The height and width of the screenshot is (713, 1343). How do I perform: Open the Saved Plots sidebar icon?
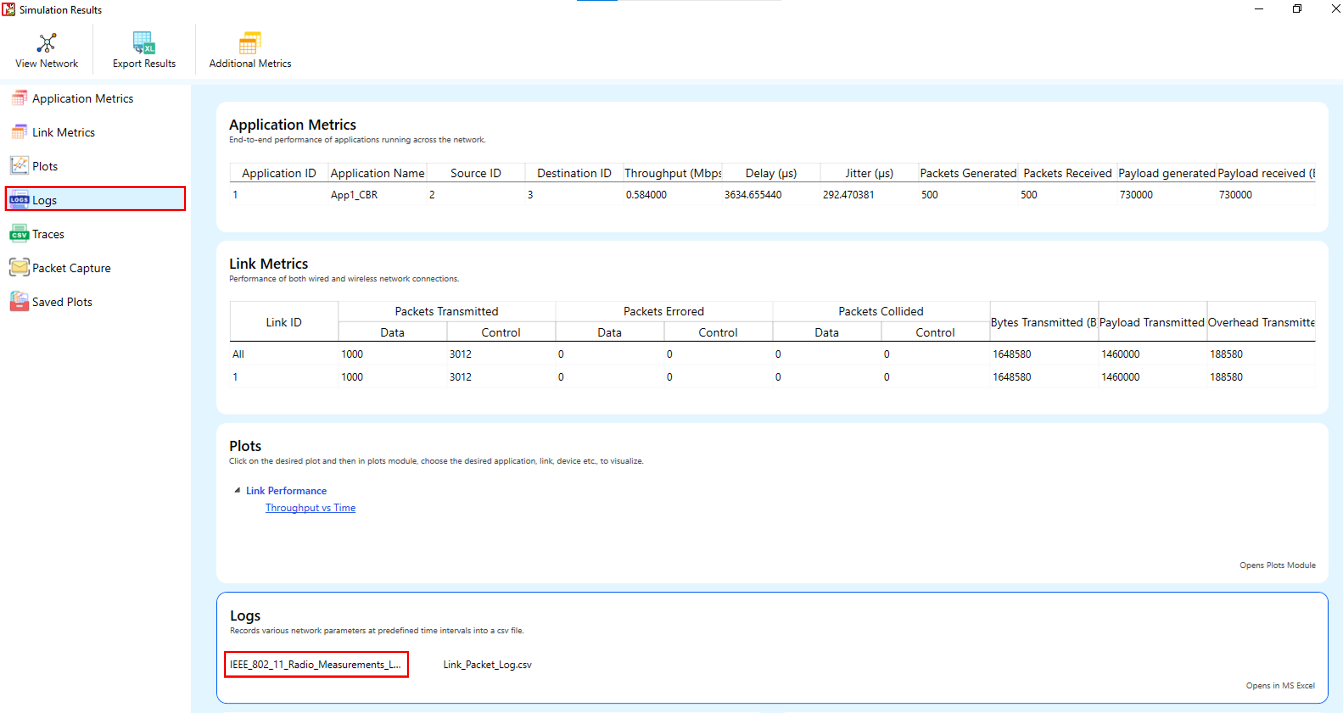(19, 302)
